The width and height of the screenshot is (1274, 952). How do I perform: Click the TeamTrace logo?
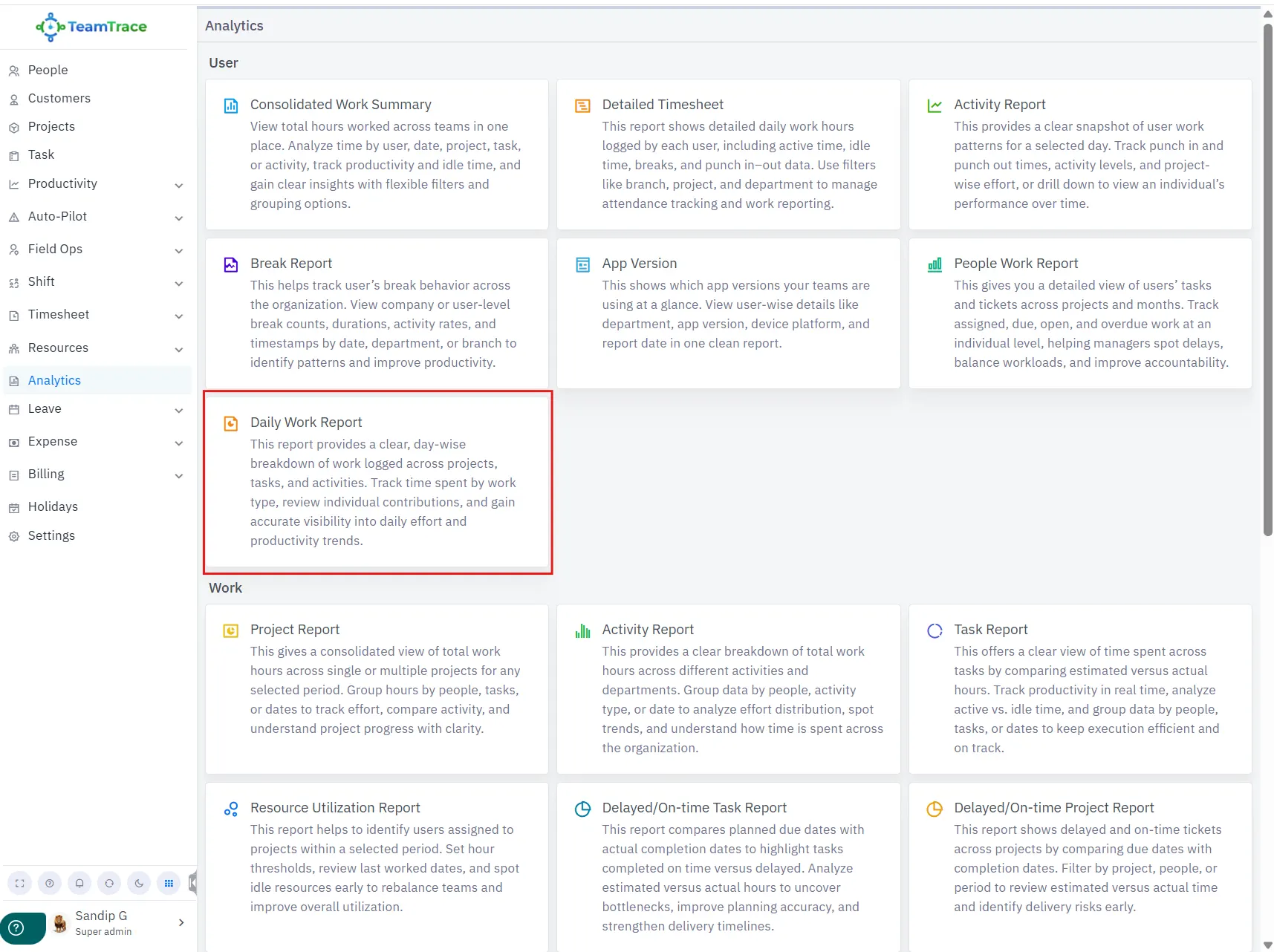(x=92, y=27)
